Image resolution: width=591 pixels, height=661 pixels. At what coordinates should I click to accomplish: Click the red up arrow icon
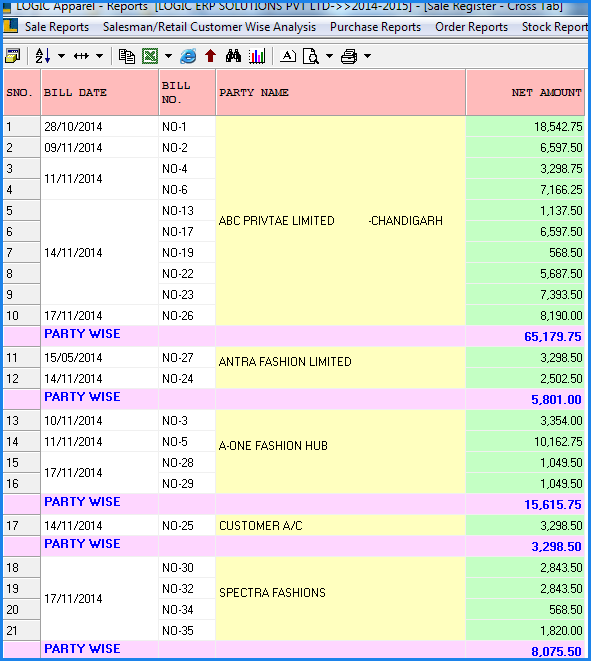point(210,56)
